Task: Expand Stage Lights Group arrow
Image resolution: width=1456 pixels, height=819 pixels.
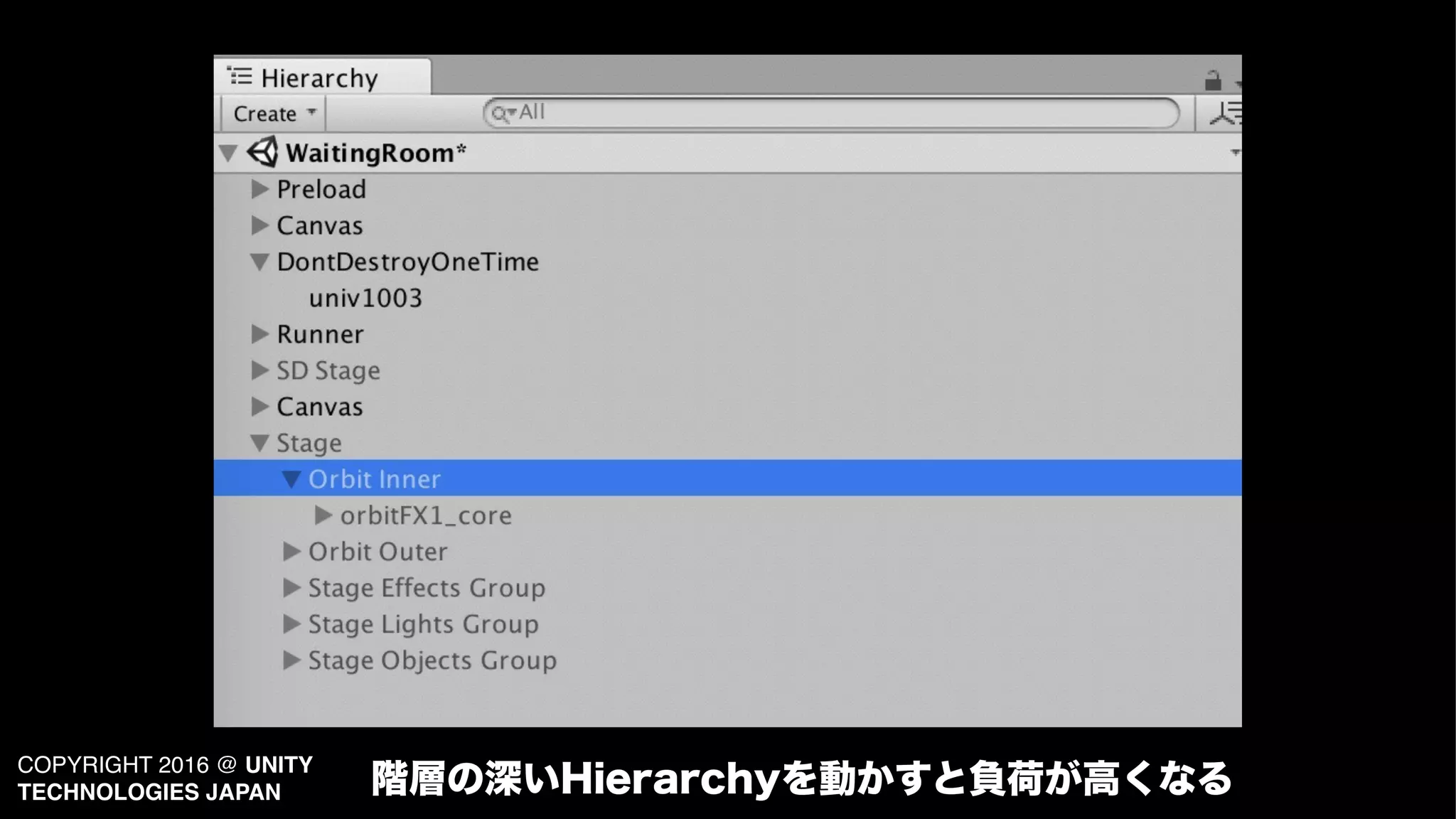Action: [x=291, y=624]
